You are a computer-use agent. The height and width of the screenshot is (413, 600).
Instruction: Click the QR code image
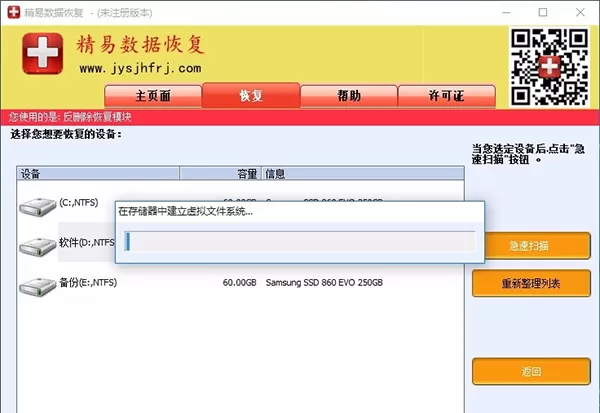(x=549, y=67)
